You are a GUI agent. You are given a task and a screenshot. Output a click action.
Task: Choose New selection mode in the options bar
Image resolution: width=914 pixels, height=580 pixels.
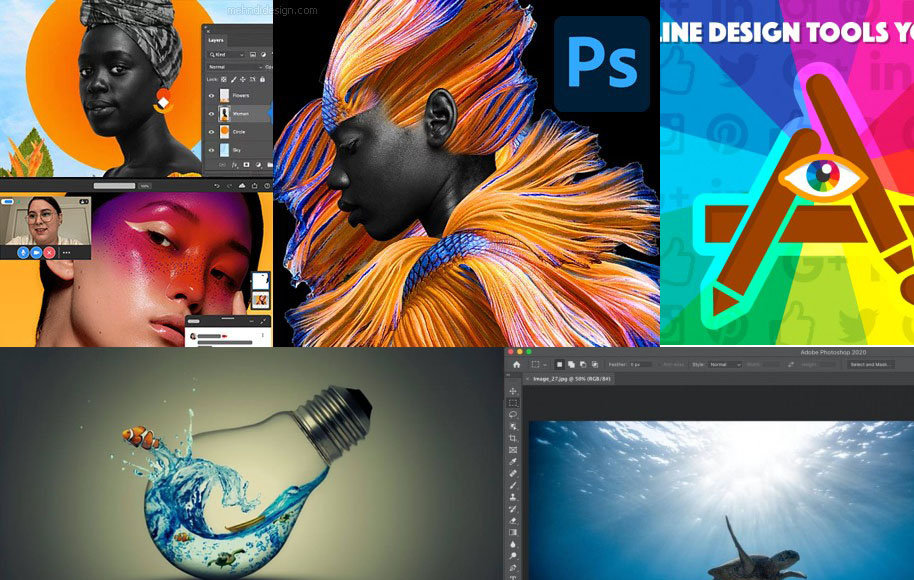point(559,364)
